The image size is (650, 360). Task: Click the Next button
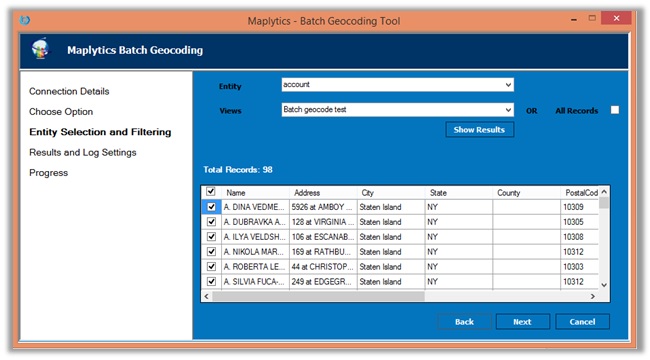point(522,321)
